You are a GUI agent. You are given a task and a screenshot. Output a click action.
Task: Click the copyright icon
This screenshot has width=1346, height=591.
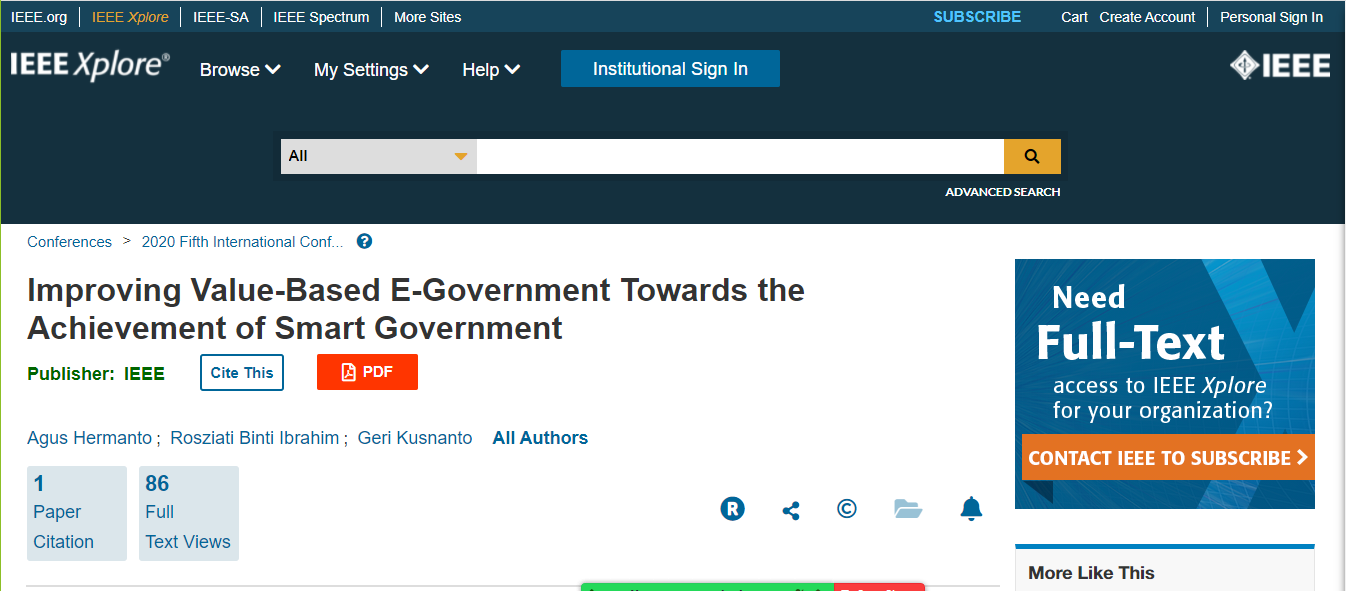point(847,509)
